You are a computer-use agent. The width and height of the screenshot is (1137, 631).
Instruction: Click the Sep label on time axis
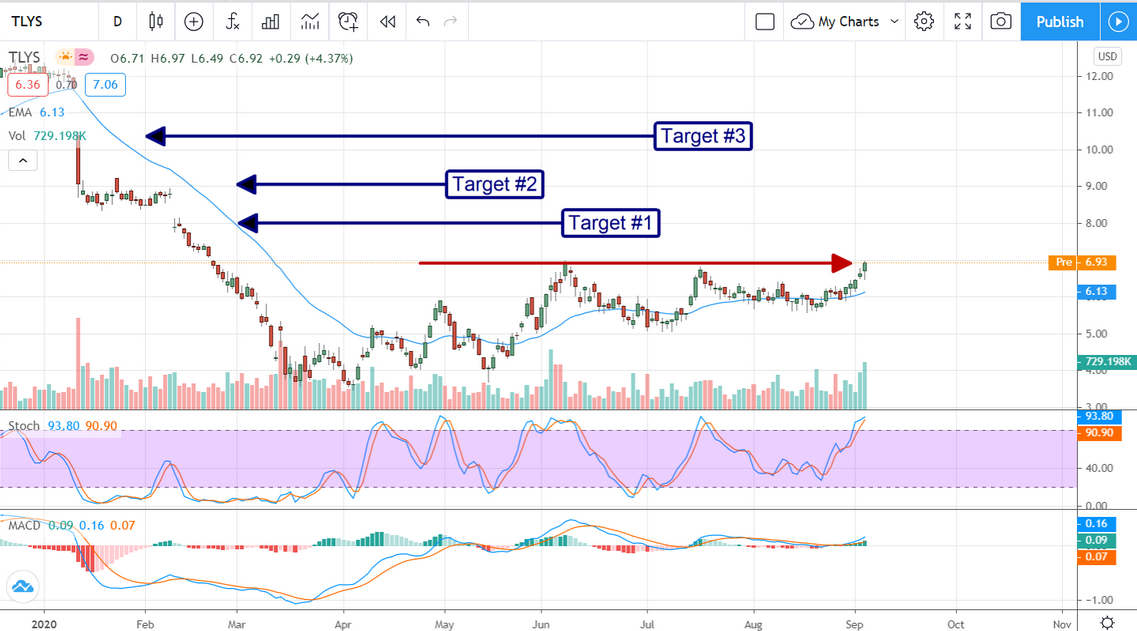[x=855, y=624]
